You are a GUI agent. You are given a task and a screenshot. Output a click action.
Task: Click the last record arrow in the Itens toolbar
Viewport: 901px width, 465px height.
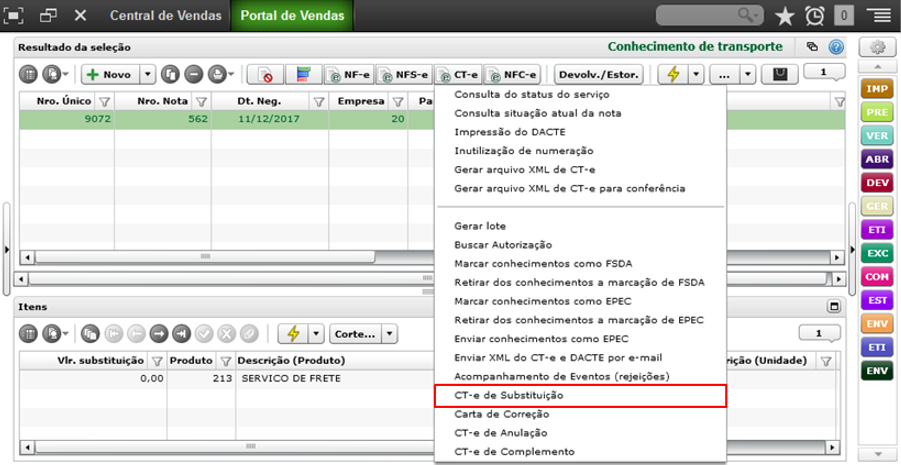[x=181, y=333]
